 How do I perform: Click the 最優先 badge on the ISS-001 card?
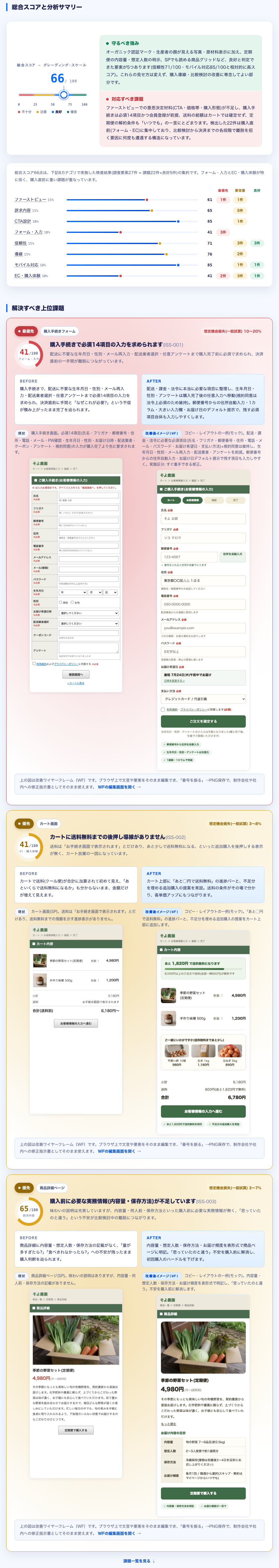point(26,331)
